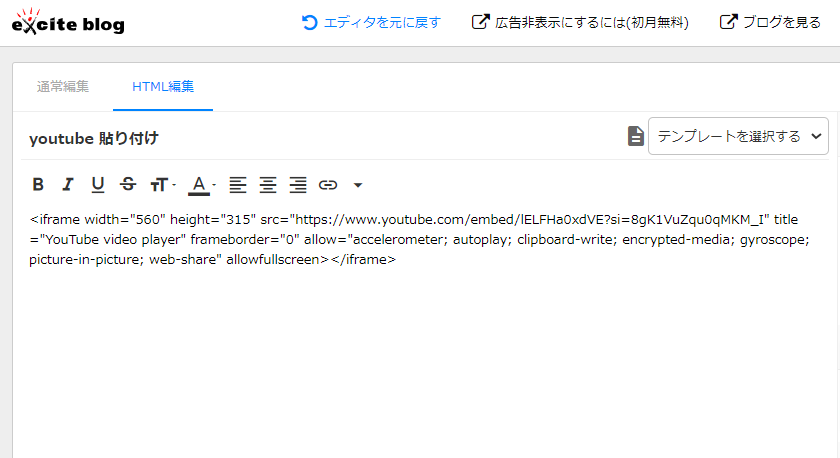Align text right
The width and height of the screenshot is (840, 458).
(x=298, y=185)
